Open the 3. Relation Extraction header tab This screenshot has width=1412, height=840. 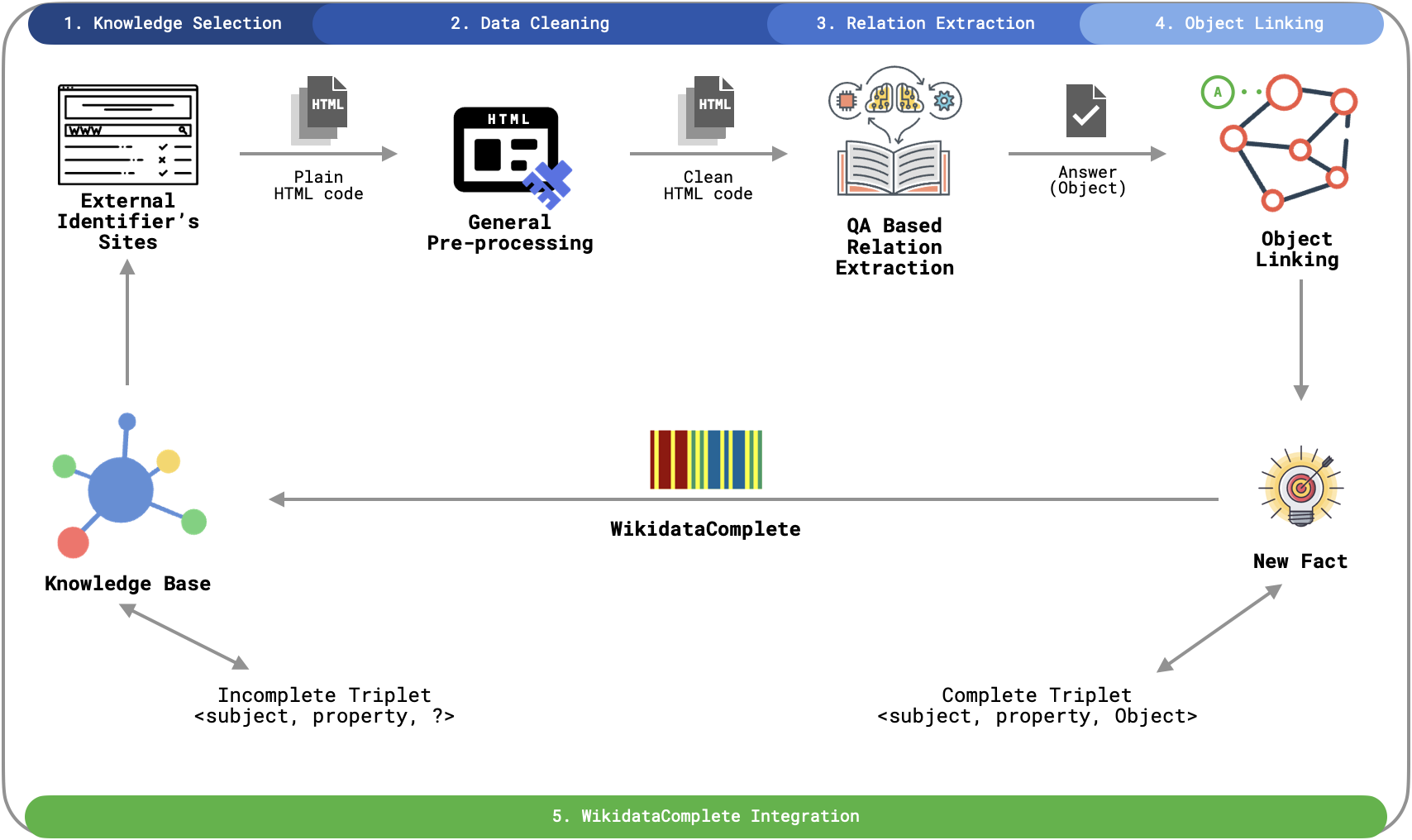925,23
